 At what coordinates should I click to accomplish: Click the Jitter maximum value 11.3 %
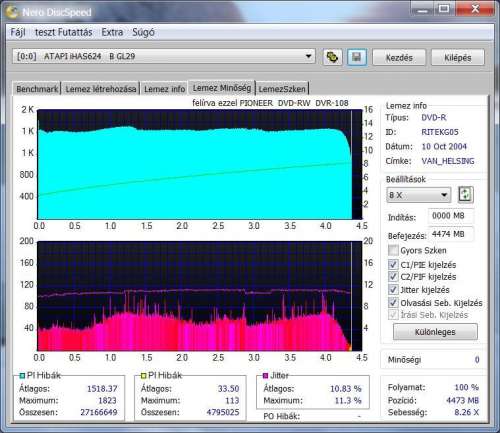348,400
